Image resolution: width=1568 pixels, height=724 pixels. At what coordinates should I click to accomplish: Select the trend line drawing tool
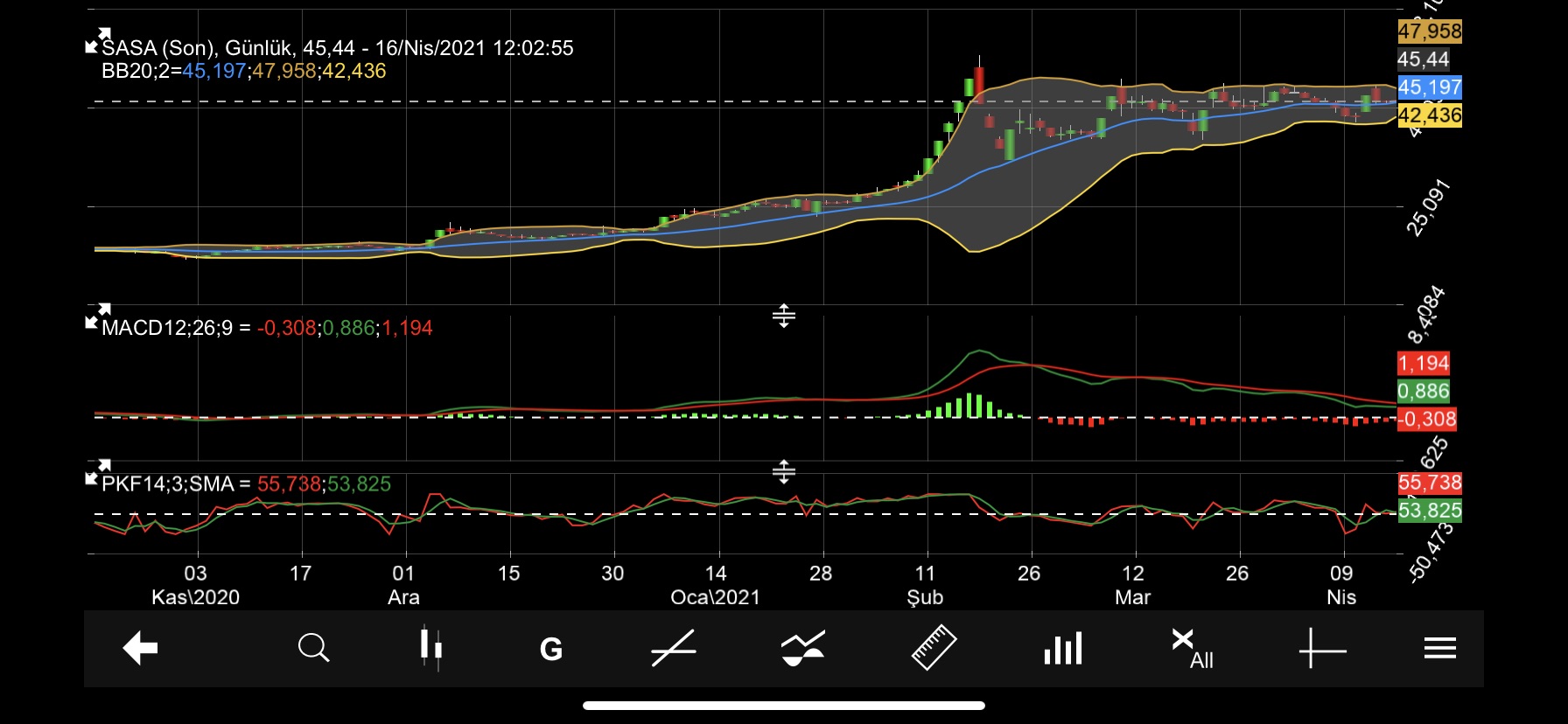673,649
